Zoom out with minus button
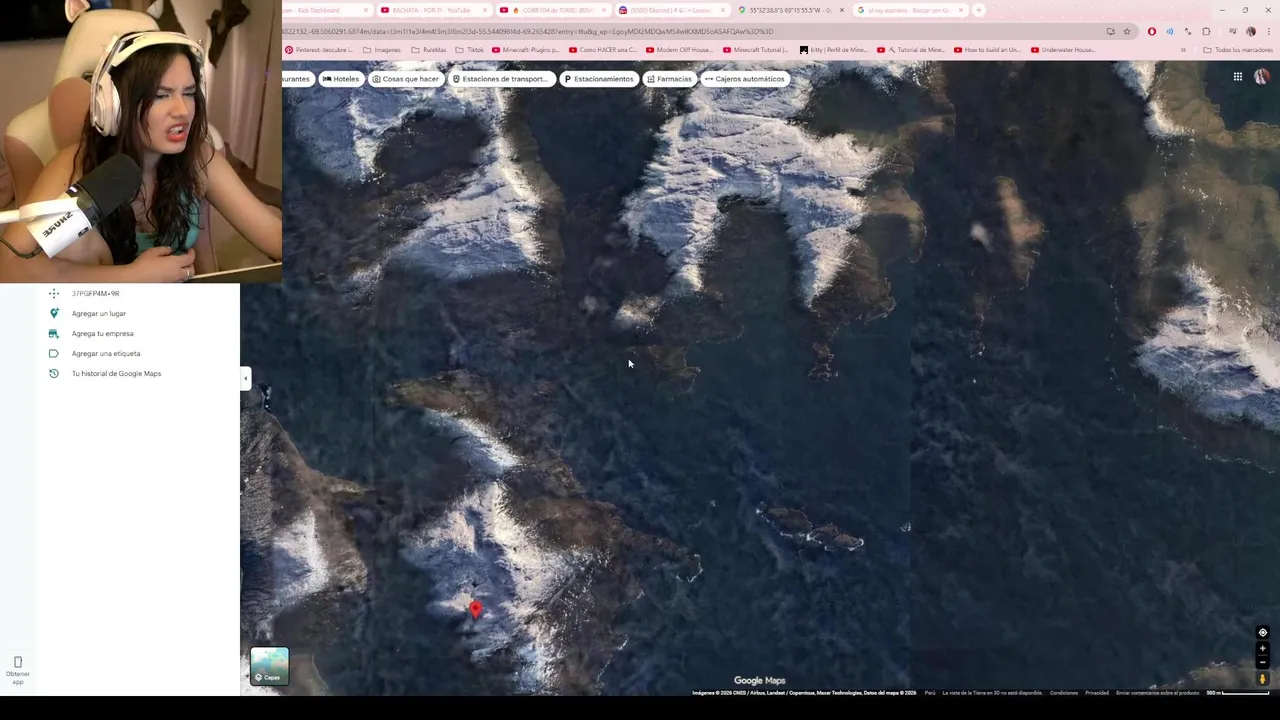 click(1262, 662)
